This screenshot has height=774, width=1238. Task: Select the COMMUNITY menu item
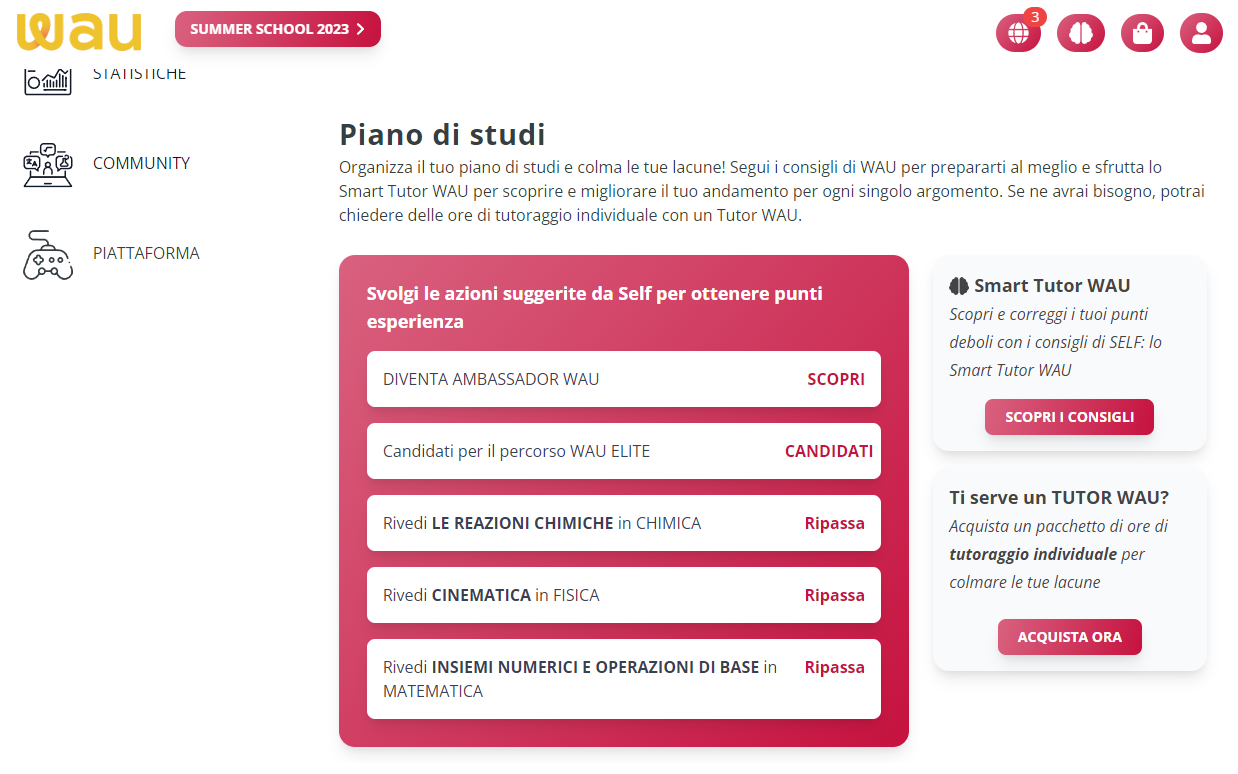click(x=141, y=163)
